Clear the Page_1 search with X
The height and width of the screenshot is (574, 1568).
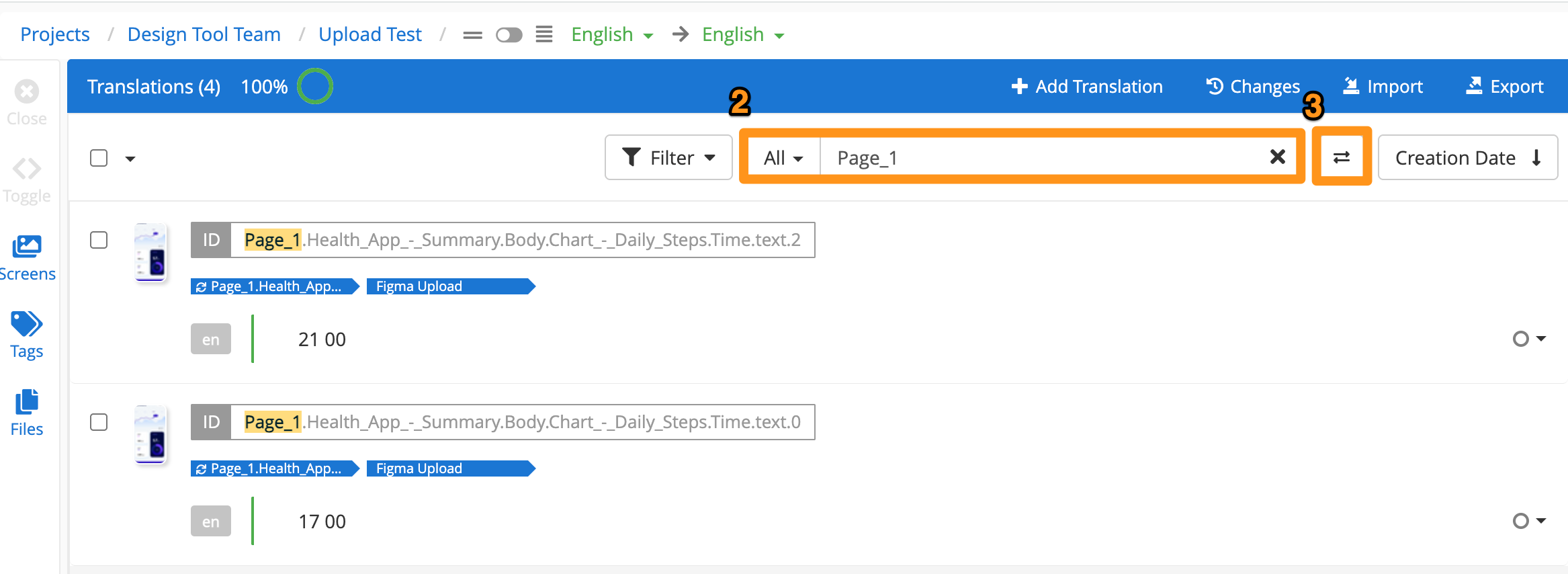pyautogui.click(x=1277, y=157)
